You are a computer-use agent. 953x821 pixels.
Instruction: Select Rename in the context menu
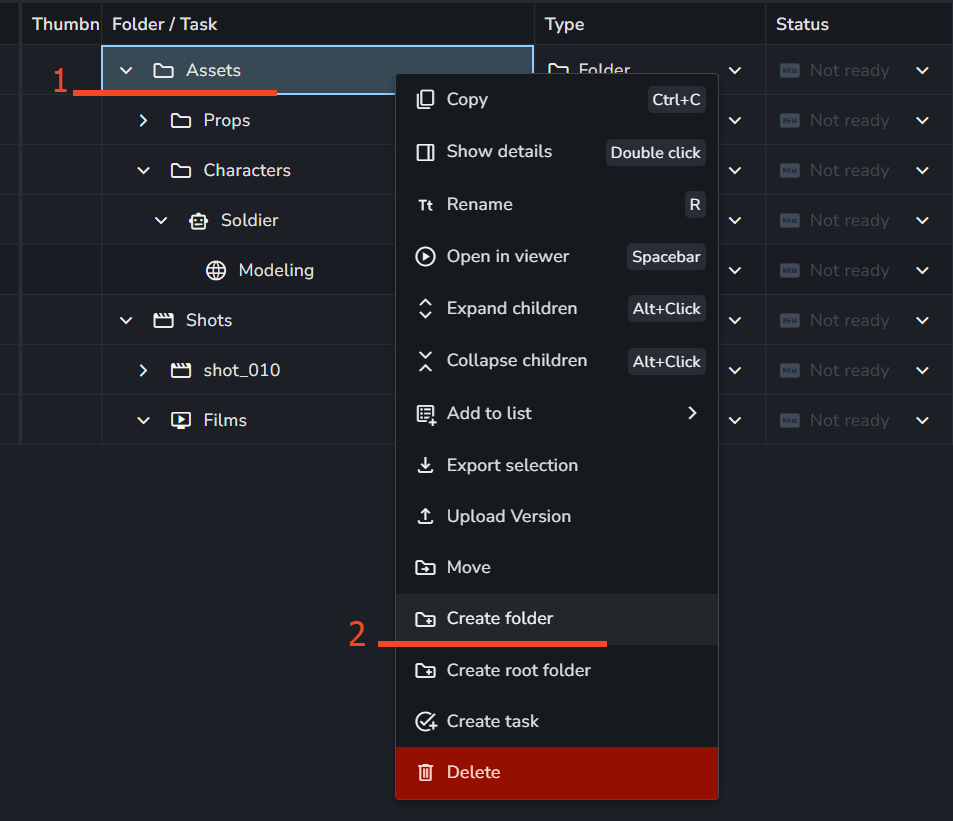coord(479,205)
